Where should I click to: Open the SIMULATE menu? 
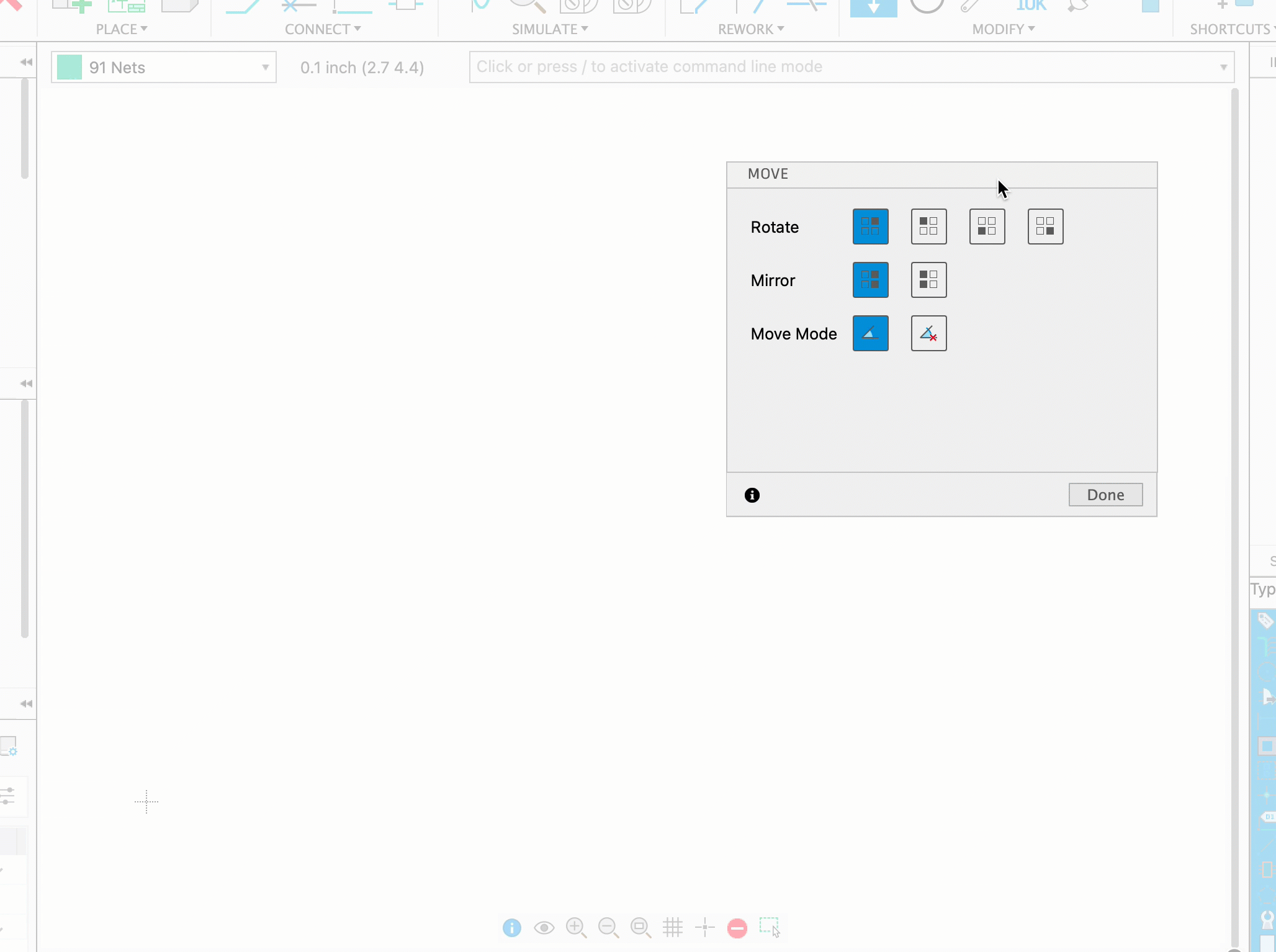point(549,28)
